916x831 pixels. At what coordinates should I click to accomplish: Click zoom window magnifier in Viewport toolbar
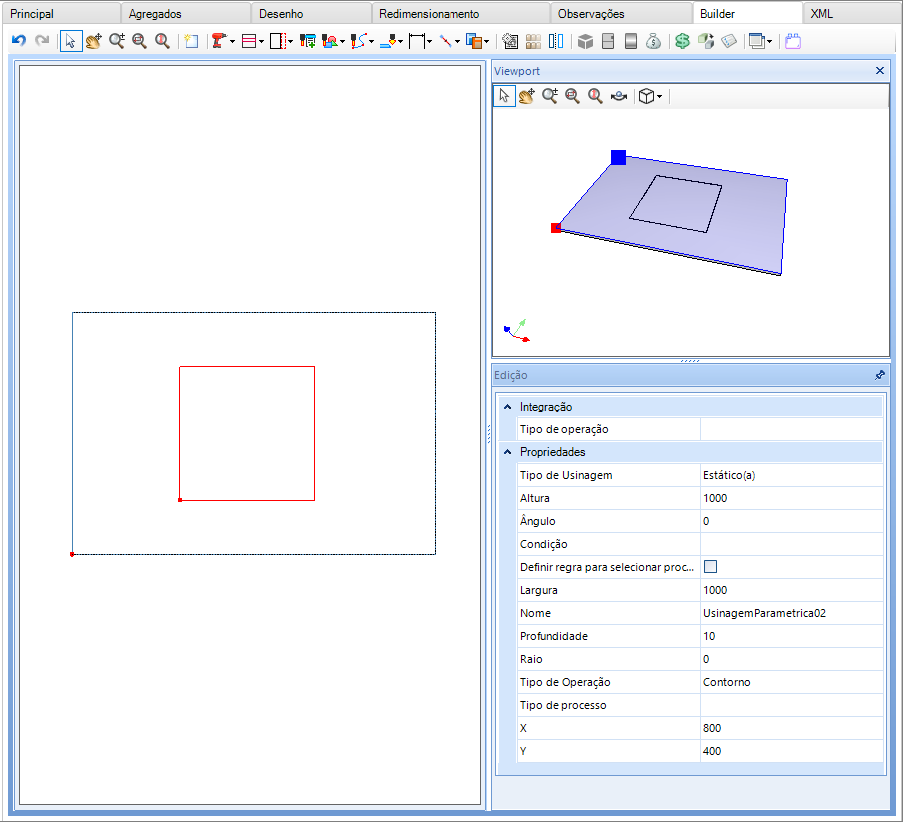[573, 96]
